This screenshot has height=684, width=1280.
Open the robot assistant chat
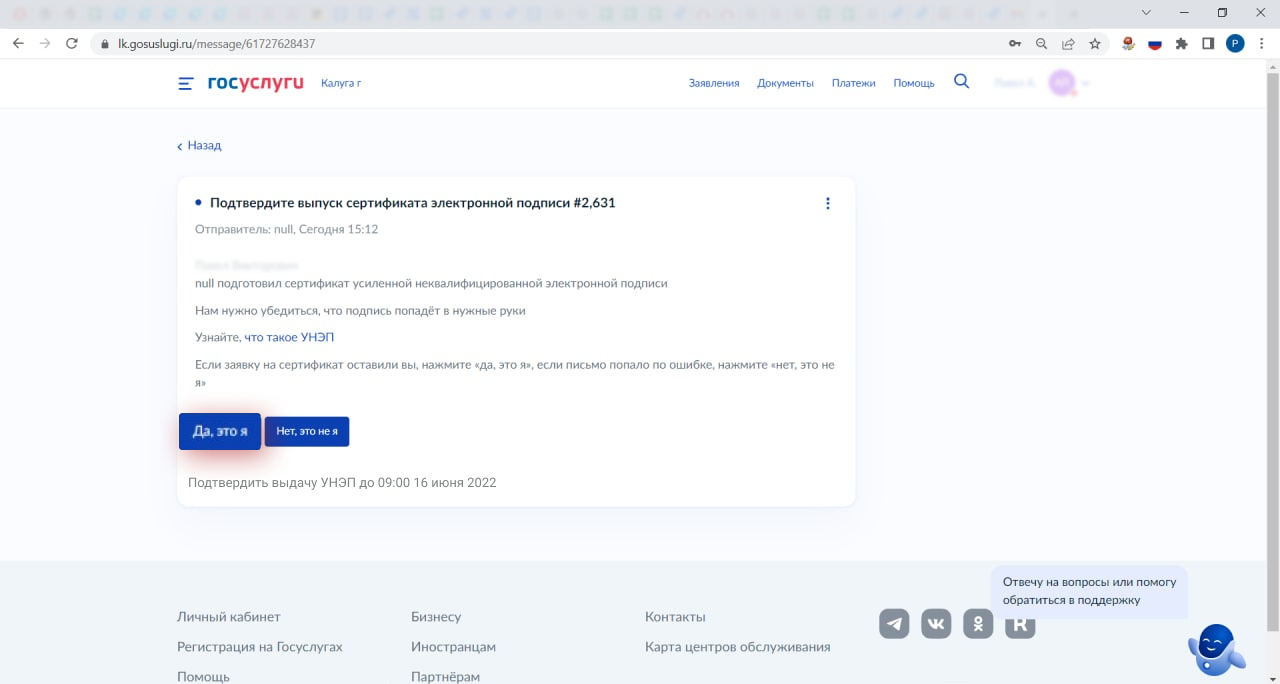tap(1216, 650)
